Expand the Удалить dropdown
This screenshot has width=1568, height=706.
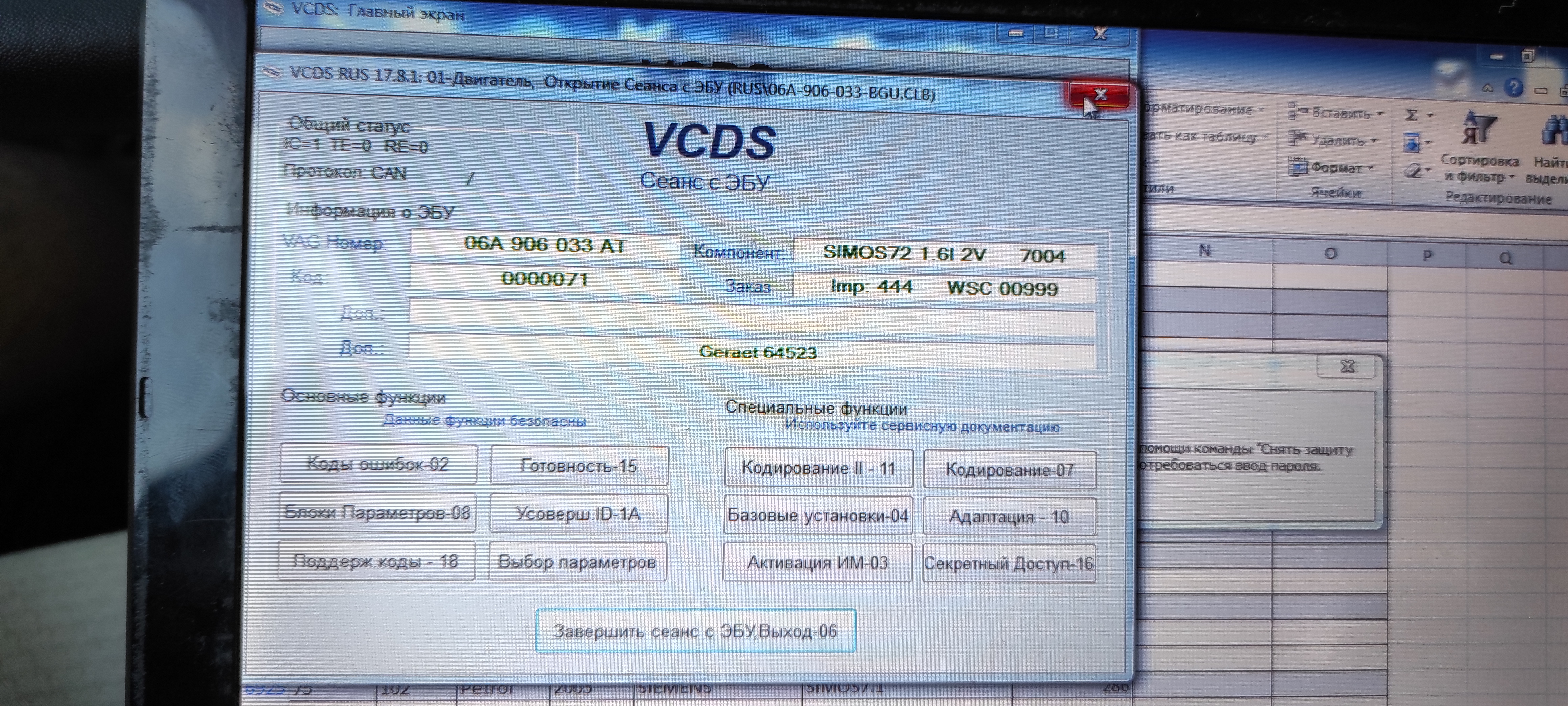(x=1374, y=141)
